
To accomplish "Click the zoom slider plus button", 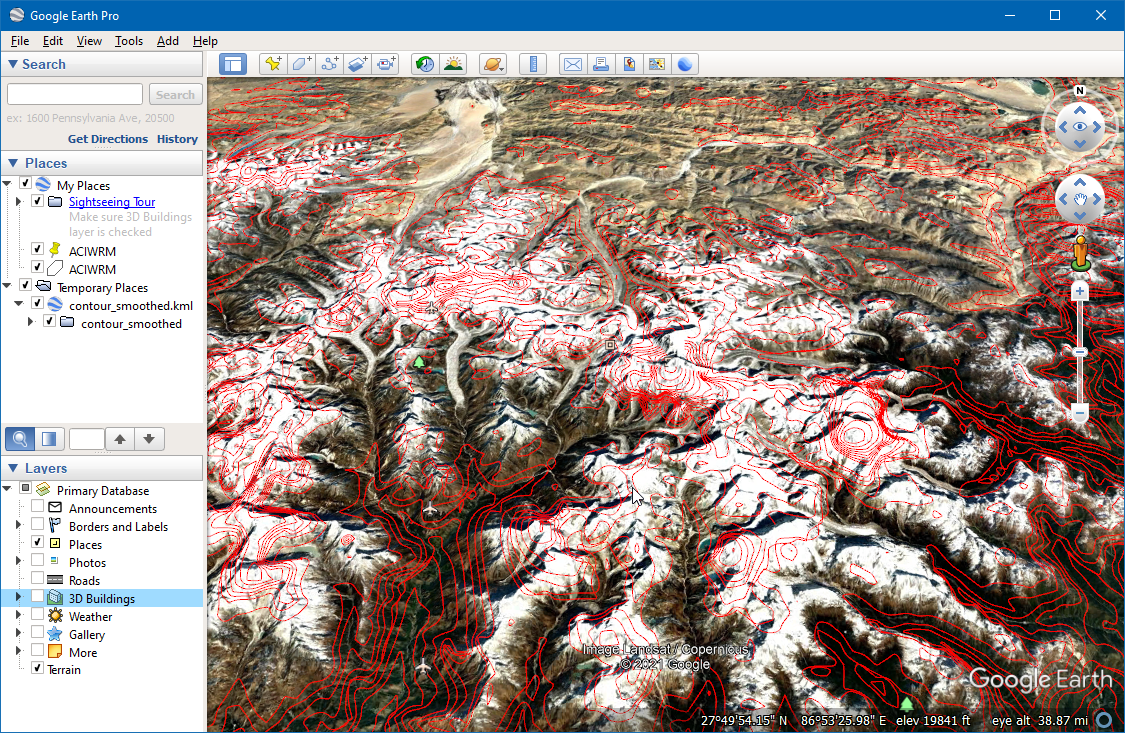I will coord(1079,292).
